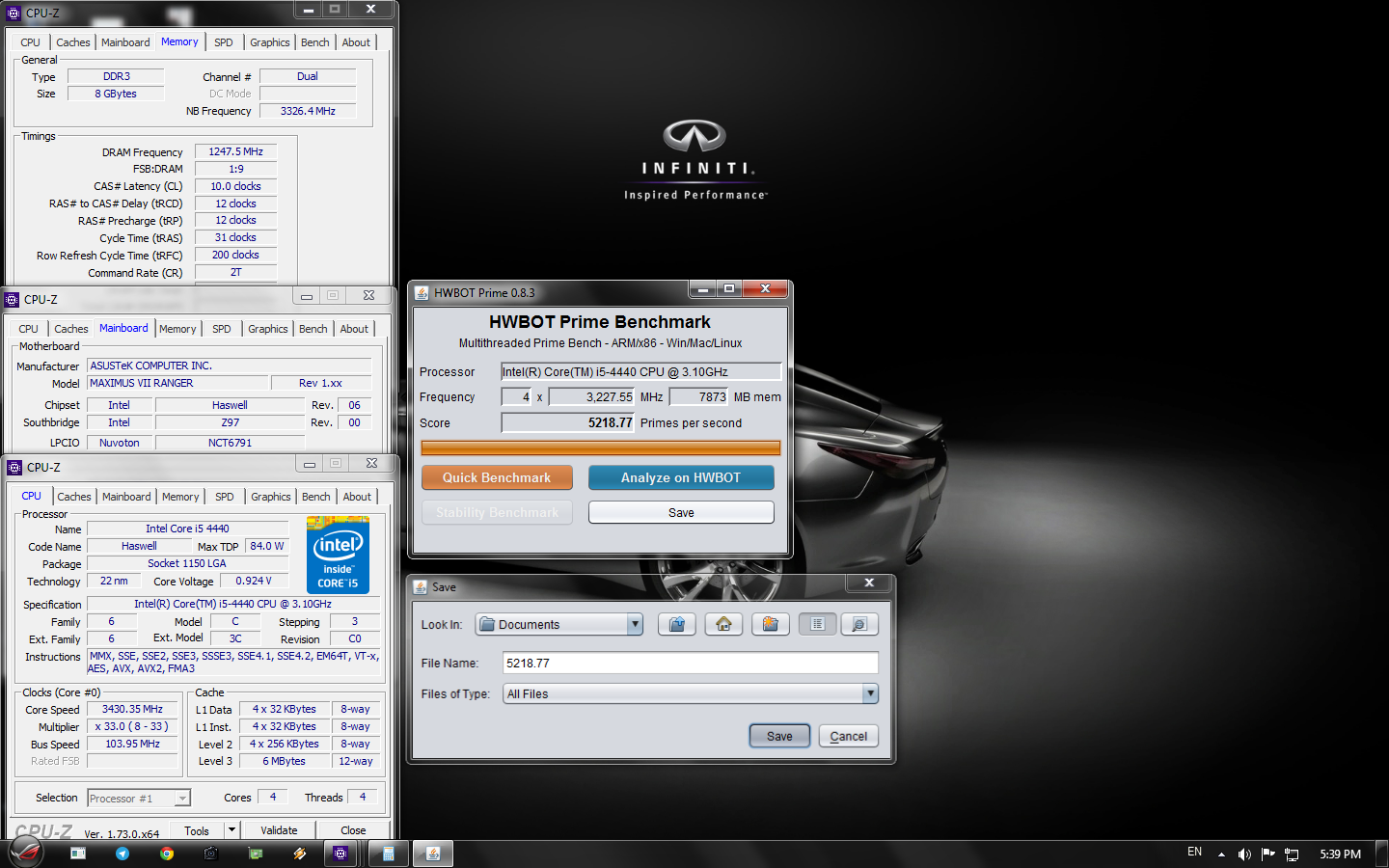
Task: Click the Tools button in CPU-Z
Action: pos(197,830)
